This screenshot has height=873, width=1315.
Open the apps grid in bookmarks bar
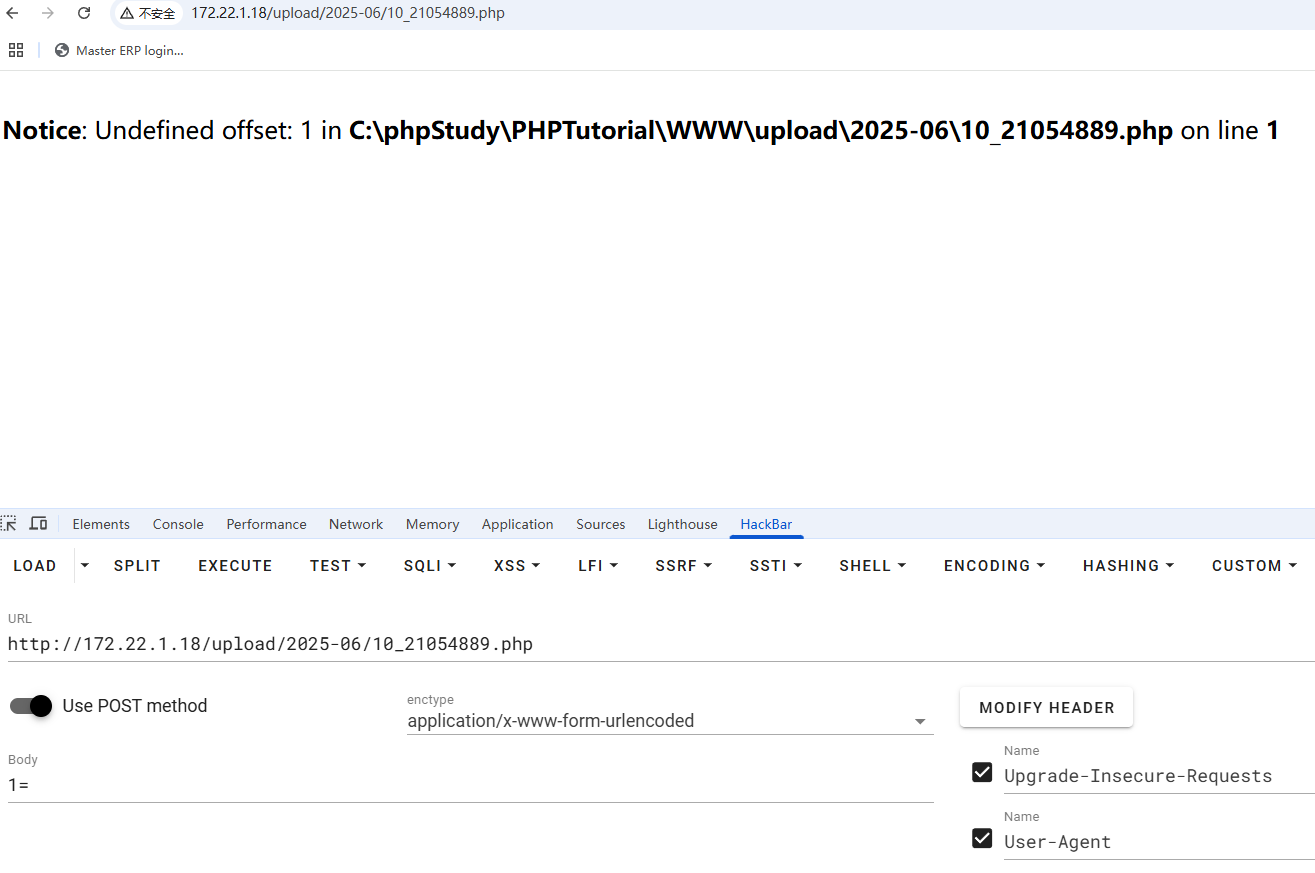tap(16, 50)
